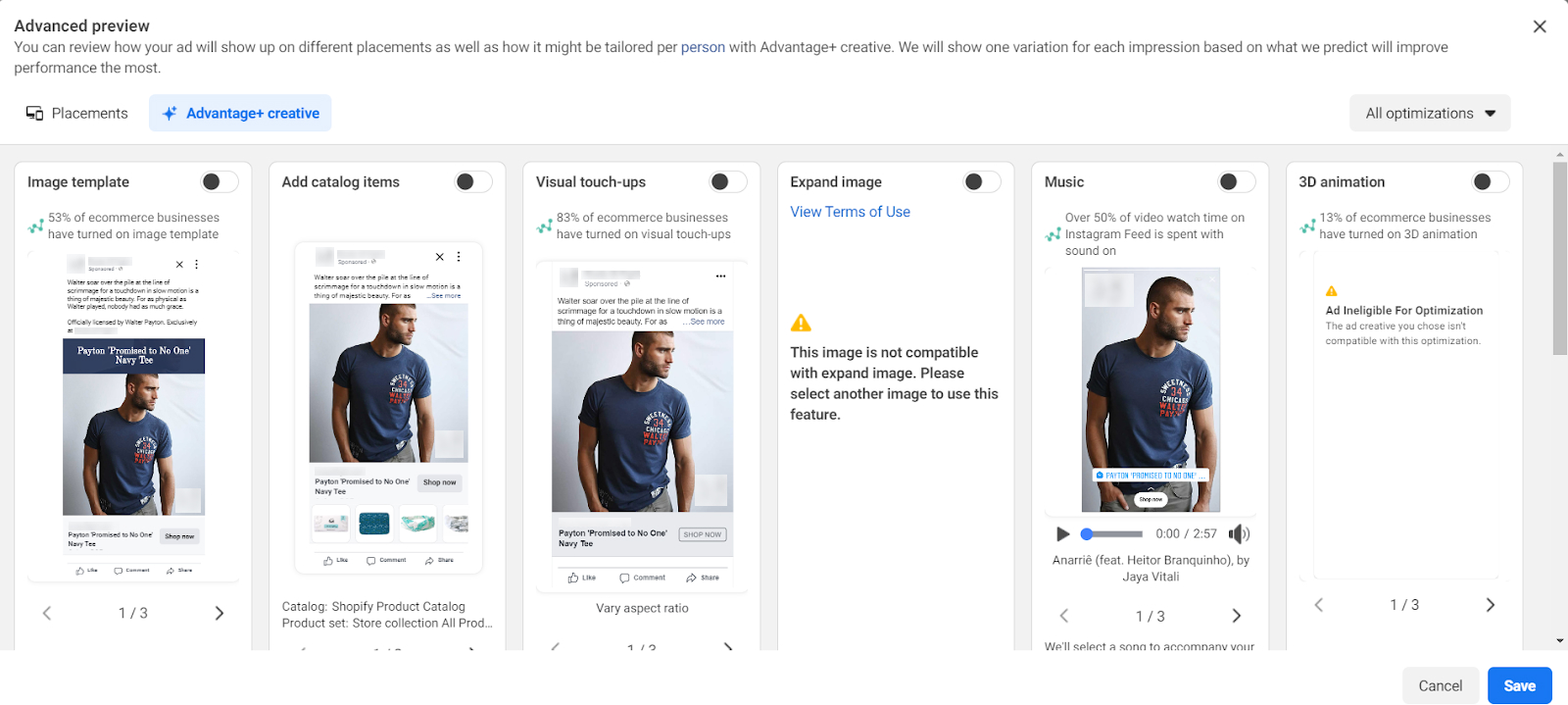The height and width of the screenshot is (705, 1568).
Task: Close the Advanced preview dialog
Action: (x=1540, y=26)
